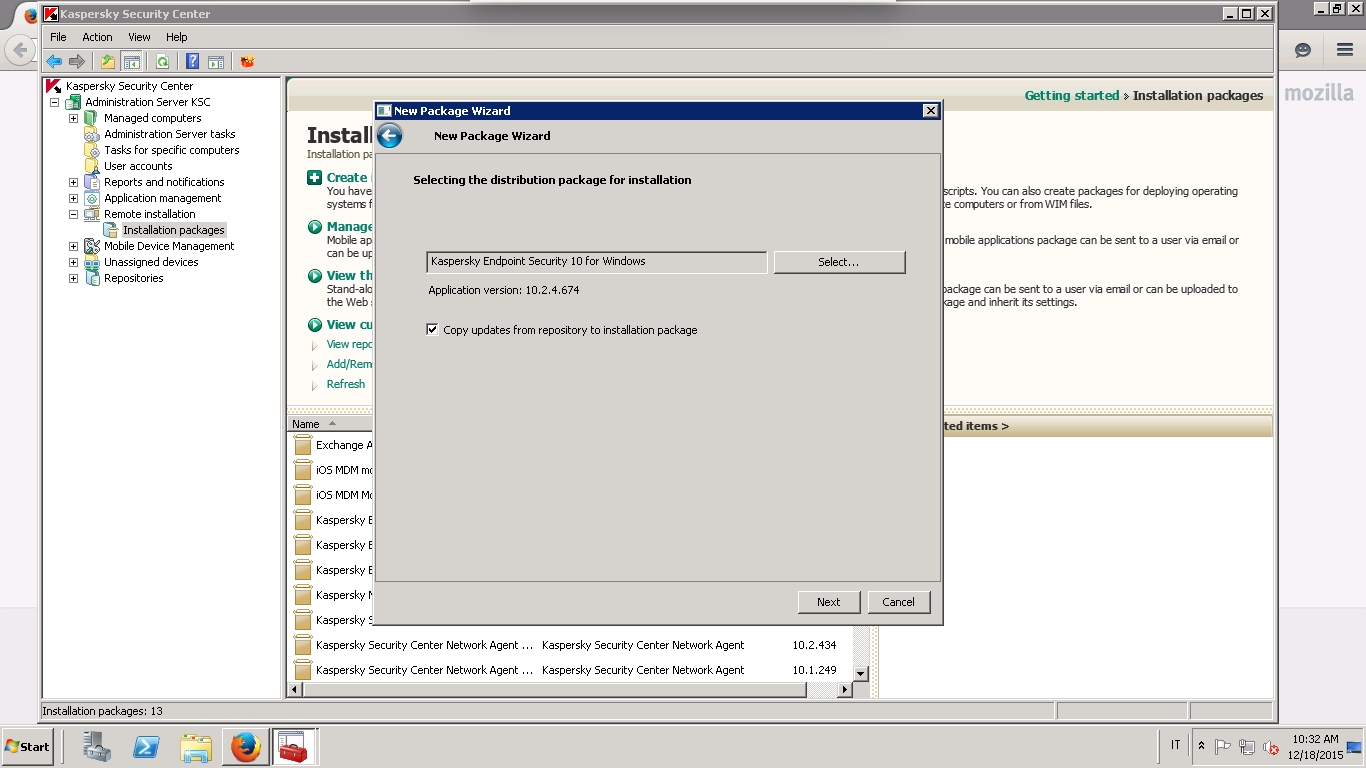
Task: Click the Up one level folder icon
Action: pyautogui.click(x=108, y=61)
